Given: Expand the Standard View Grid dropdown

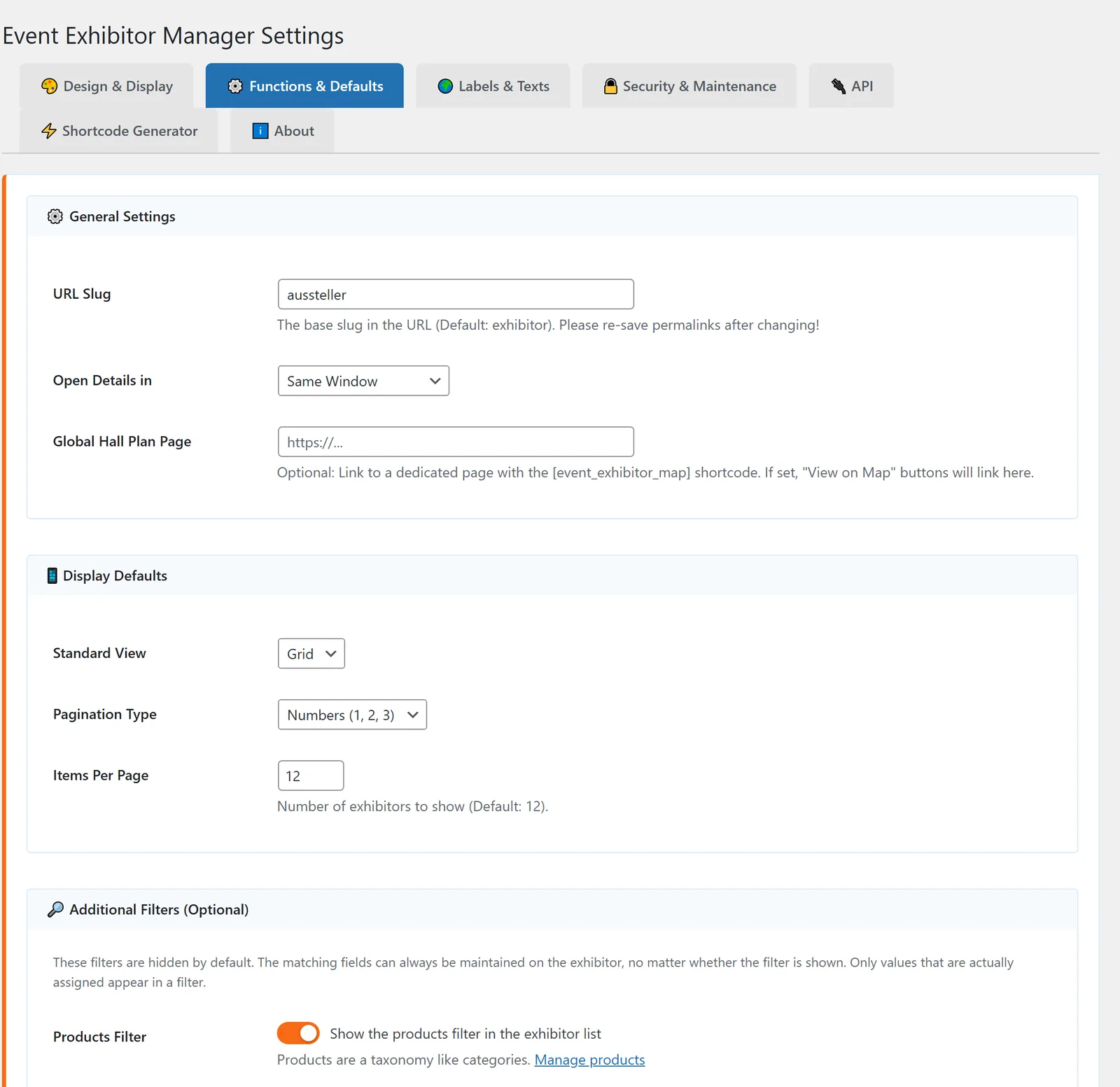Looking at the screenshot, I should coord(311,654).
